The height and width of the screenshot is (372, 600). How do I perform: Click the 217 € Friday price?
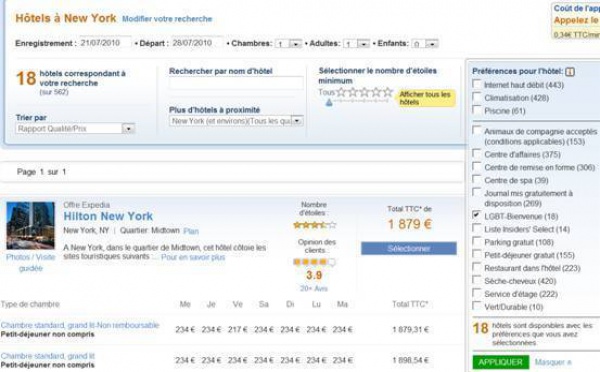coord(238,330)
